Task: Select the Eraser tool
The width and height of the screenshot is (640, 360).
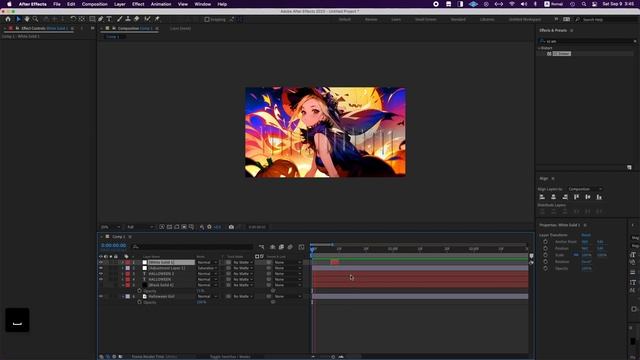Action: point(136,19)
